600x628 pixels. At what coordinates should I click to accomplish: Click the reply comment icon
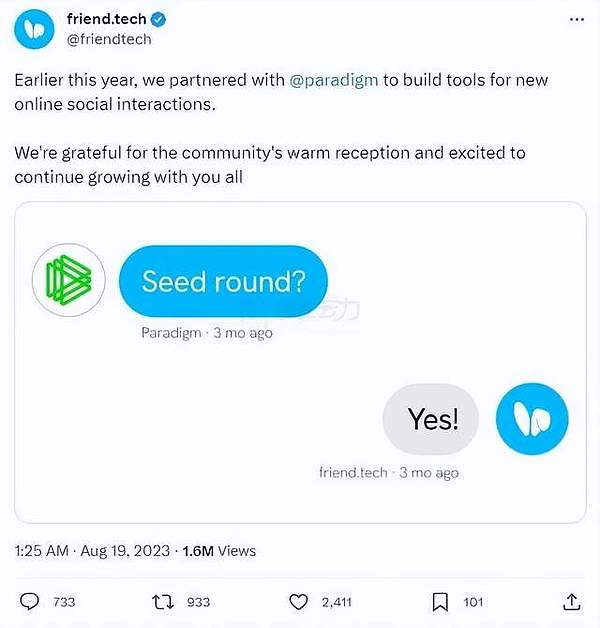tap(30, 602)
